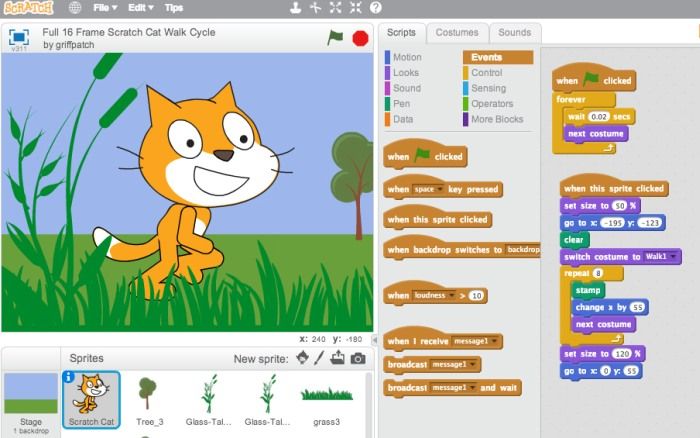
Task: Select the Events block category
Action: point(498,57)
